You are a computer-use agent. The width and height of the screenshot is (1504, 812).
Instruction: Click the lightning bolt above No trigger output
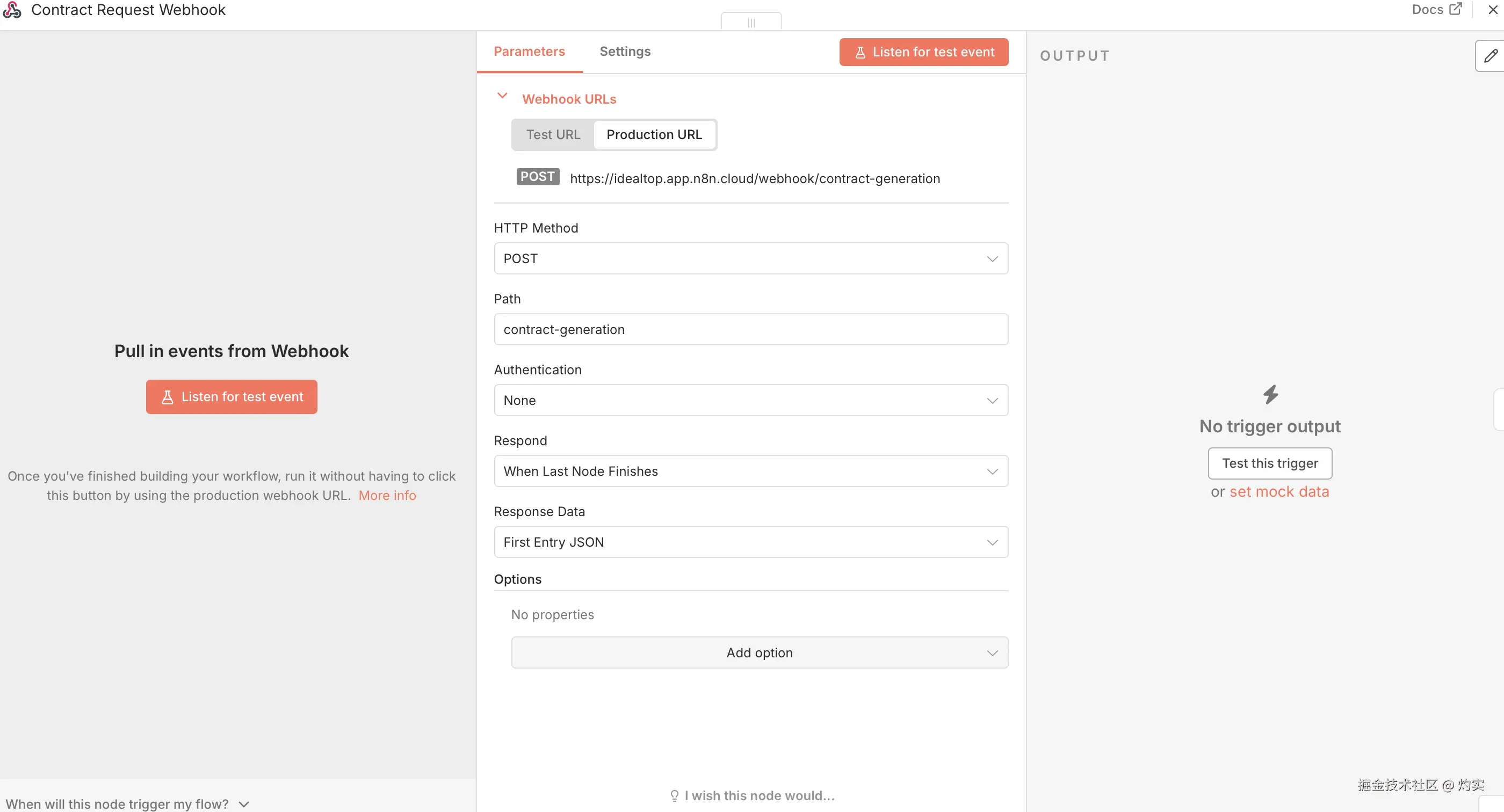point(1270,394)
